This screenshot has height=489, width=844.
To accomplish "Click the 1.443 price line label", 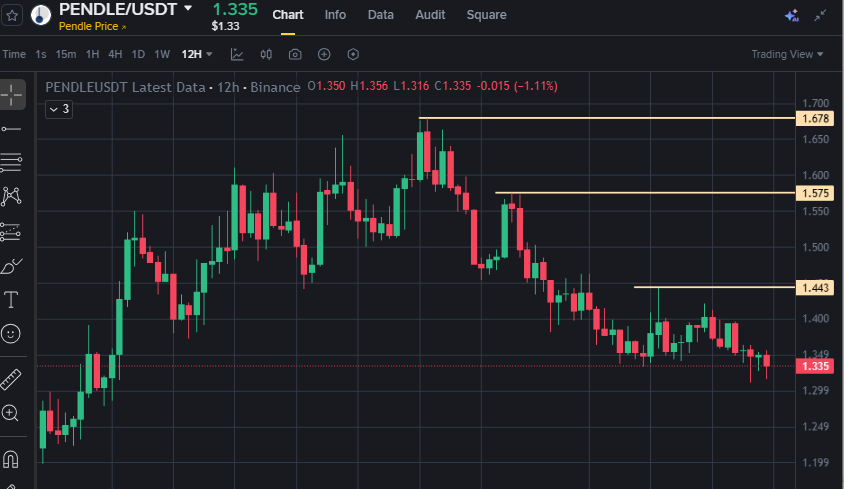I will 815,288.
